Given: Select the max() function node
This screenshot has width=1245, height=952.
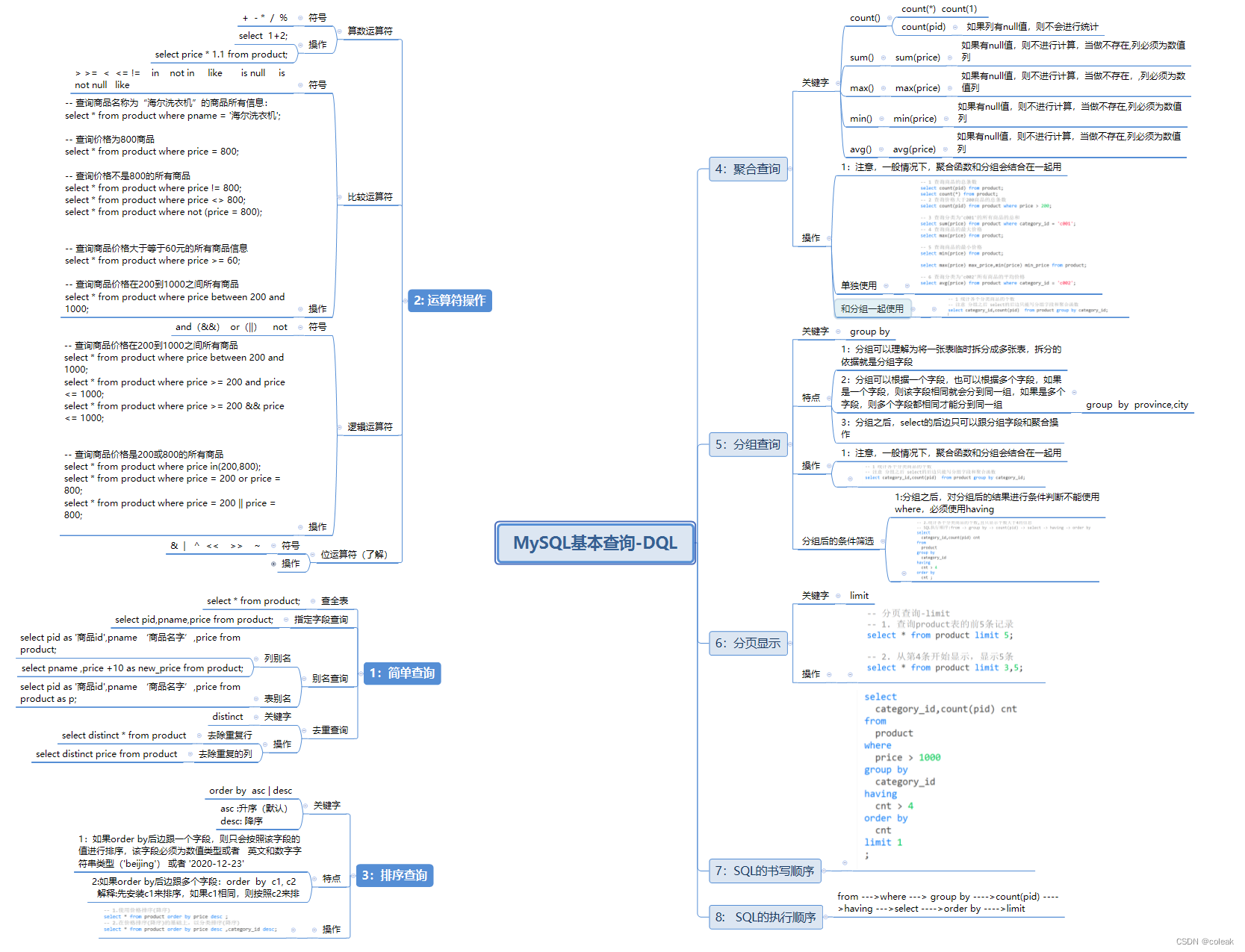Looking at the screenshot, I should coord(862,88).
